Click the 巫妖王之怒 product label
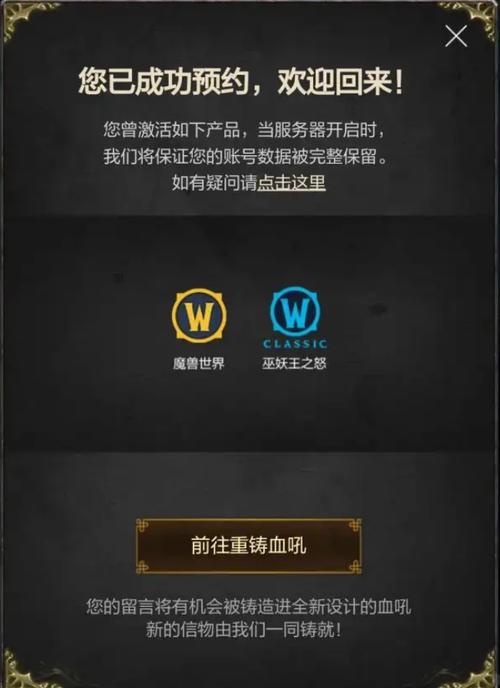Viewport: 500px width, 688px height. pos(295,363)
